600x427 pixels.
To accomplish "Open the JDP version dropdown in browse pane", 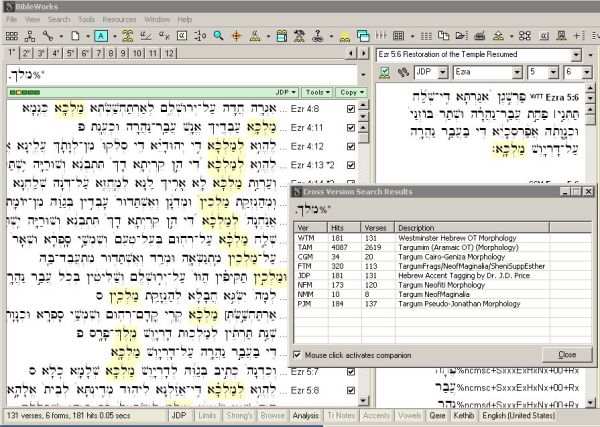I will coord(443,72).
